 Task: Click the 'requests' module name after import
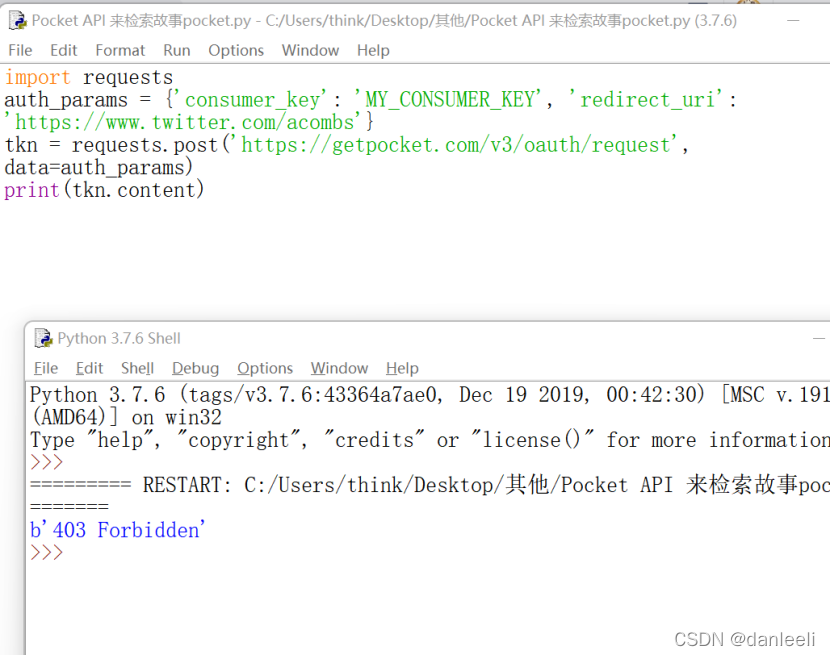point(128,78)
